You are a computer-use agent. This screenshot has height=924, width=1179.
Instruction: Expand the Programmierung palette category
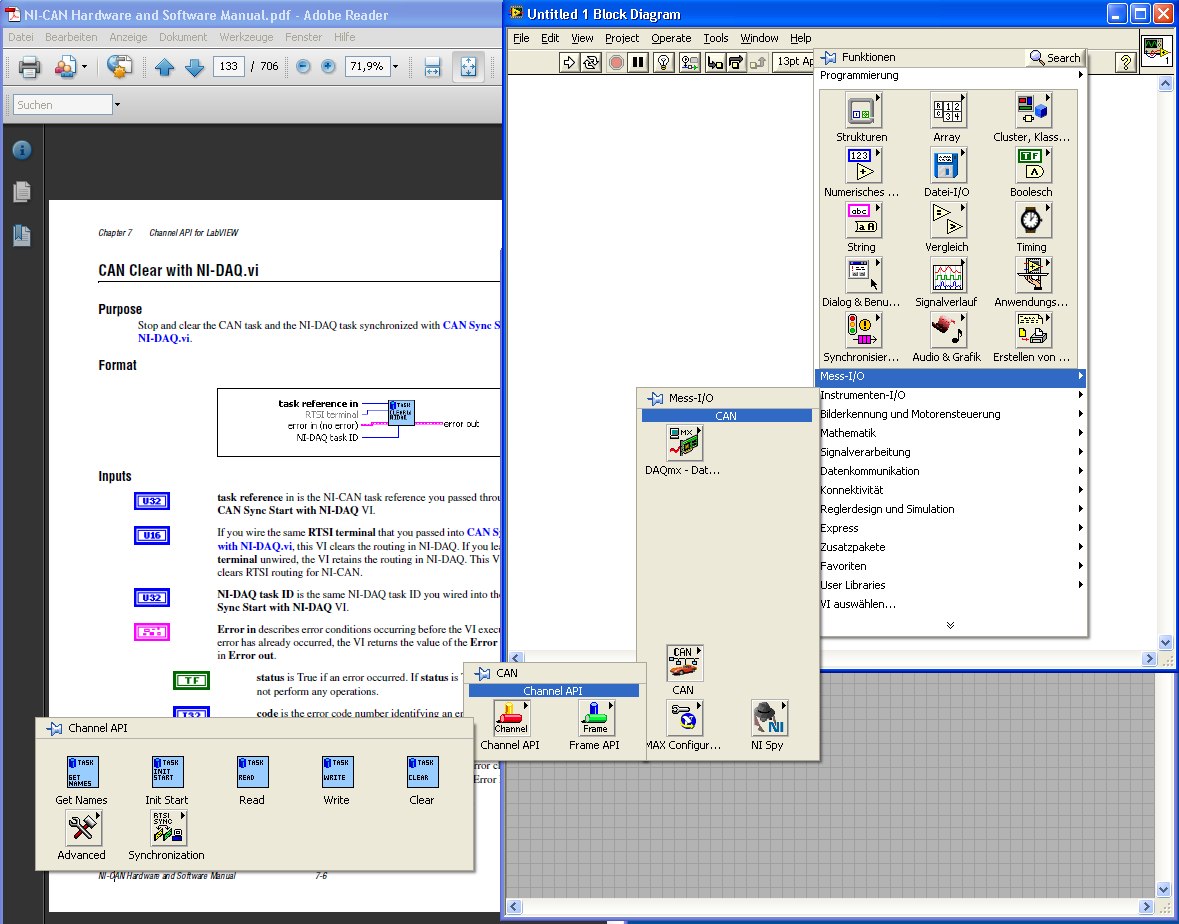click(x=951, y=75)
